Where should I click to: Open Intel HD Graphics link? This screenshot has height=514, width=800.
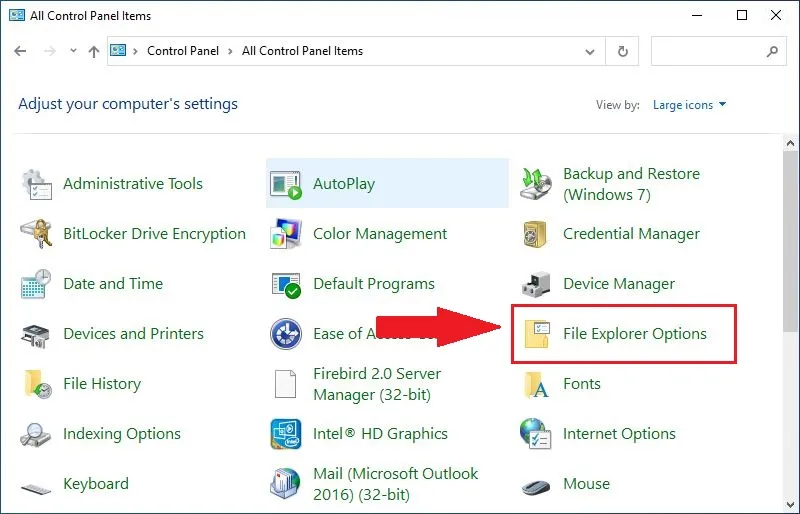(380, 434)
